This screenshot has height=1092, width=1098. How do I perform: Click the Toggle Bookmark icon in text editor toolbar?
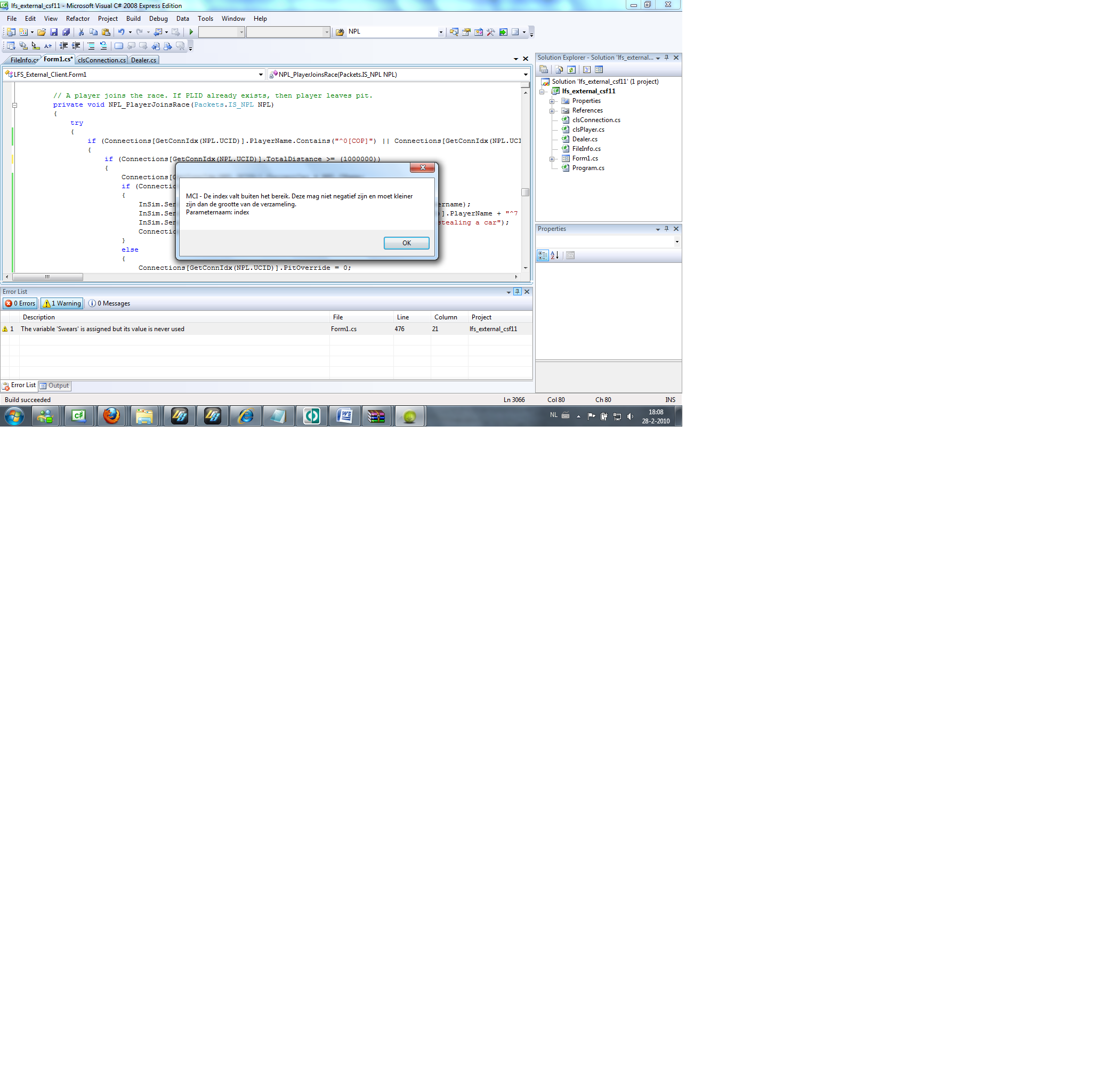coord(119,46)
